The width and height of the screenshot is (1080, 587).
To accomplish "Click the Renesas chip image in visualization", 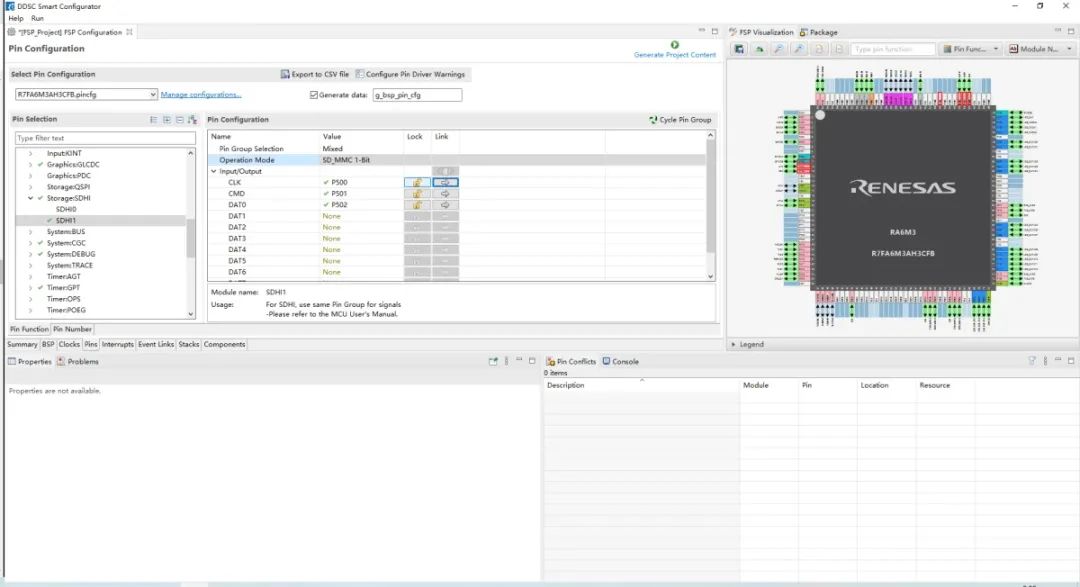I will click(902, 198).
